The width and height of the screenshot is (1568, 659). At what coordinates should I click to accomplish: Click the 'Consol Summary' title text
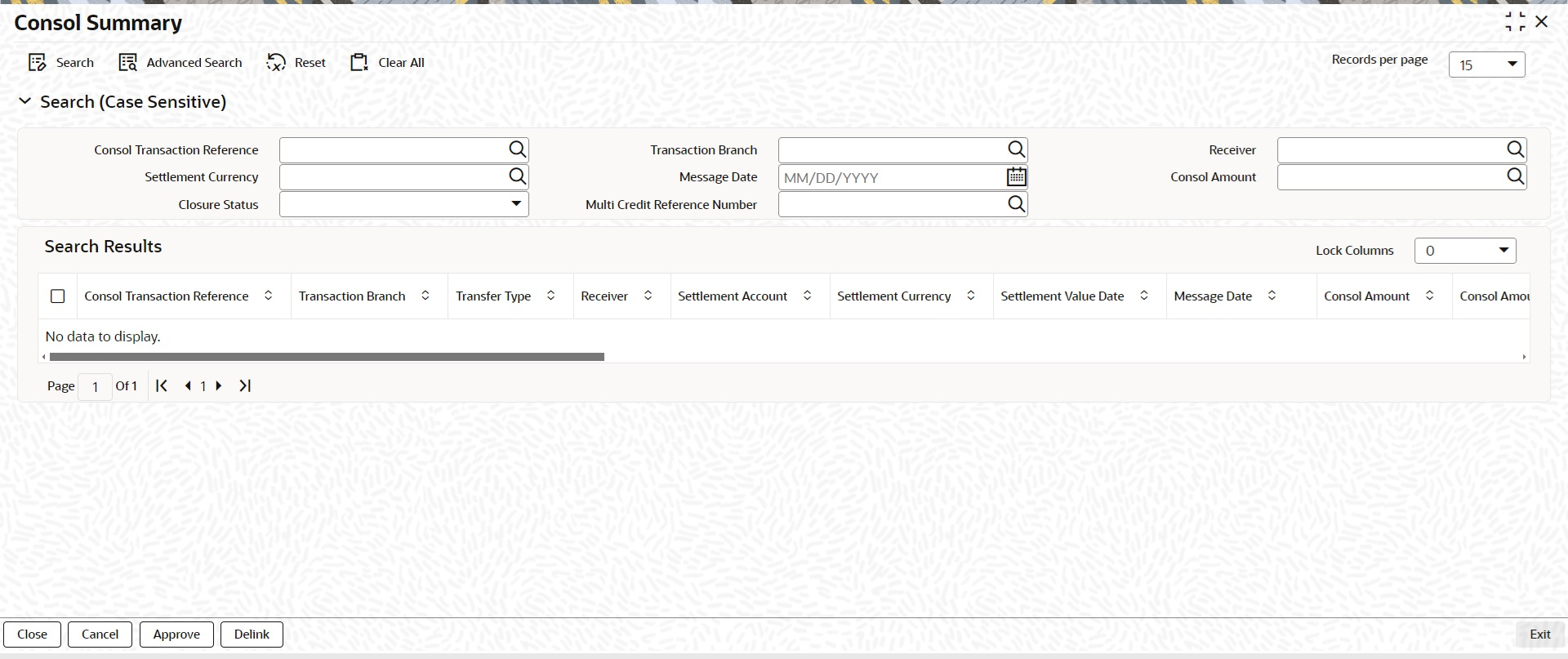(x=98, y=23)
